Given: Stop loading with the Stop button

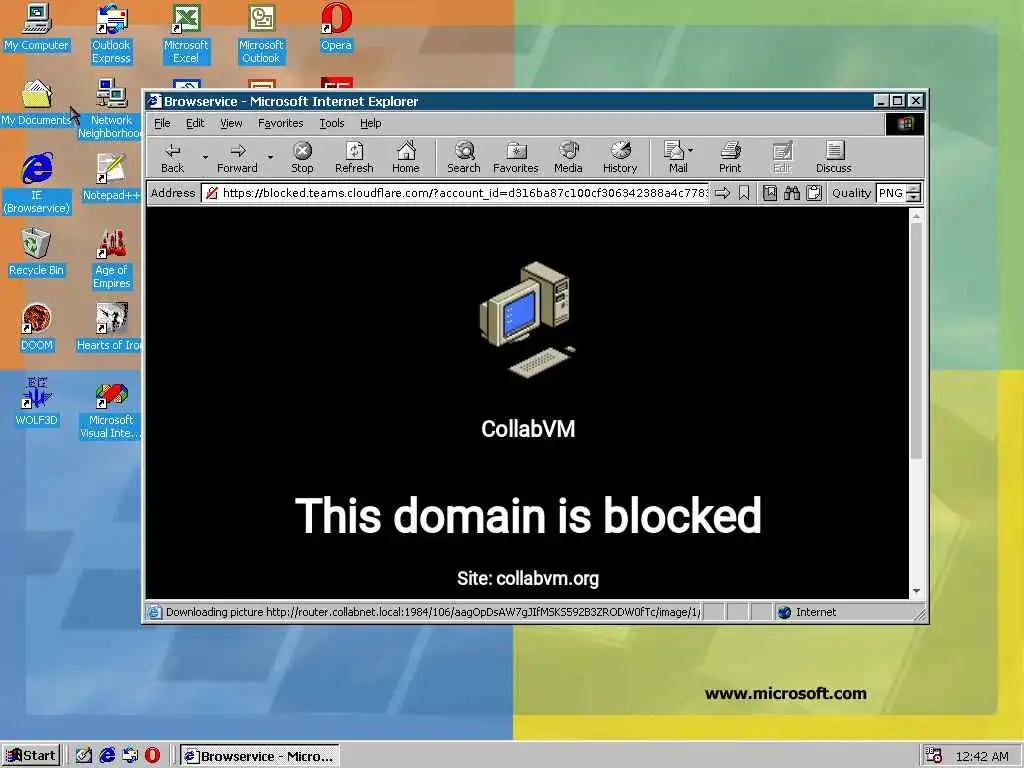Looking at the screenshot, I should tap(302, 157).
